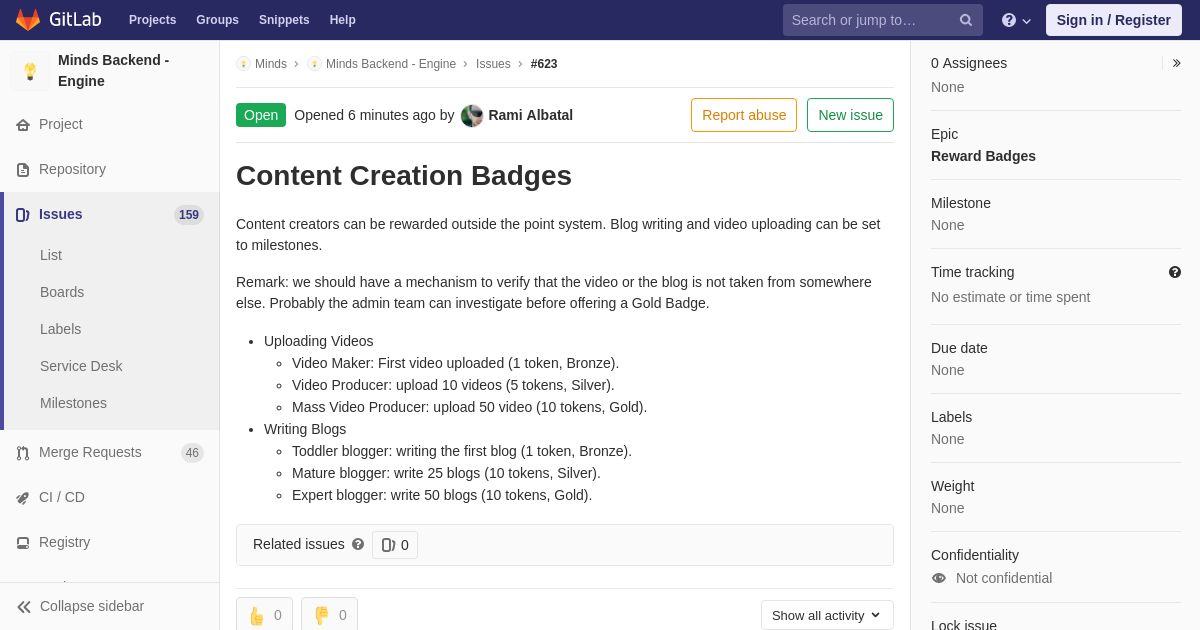Click the Minds breadcrumb link
This screenshot has height=630, width=1200.
[x=271, y=64]
